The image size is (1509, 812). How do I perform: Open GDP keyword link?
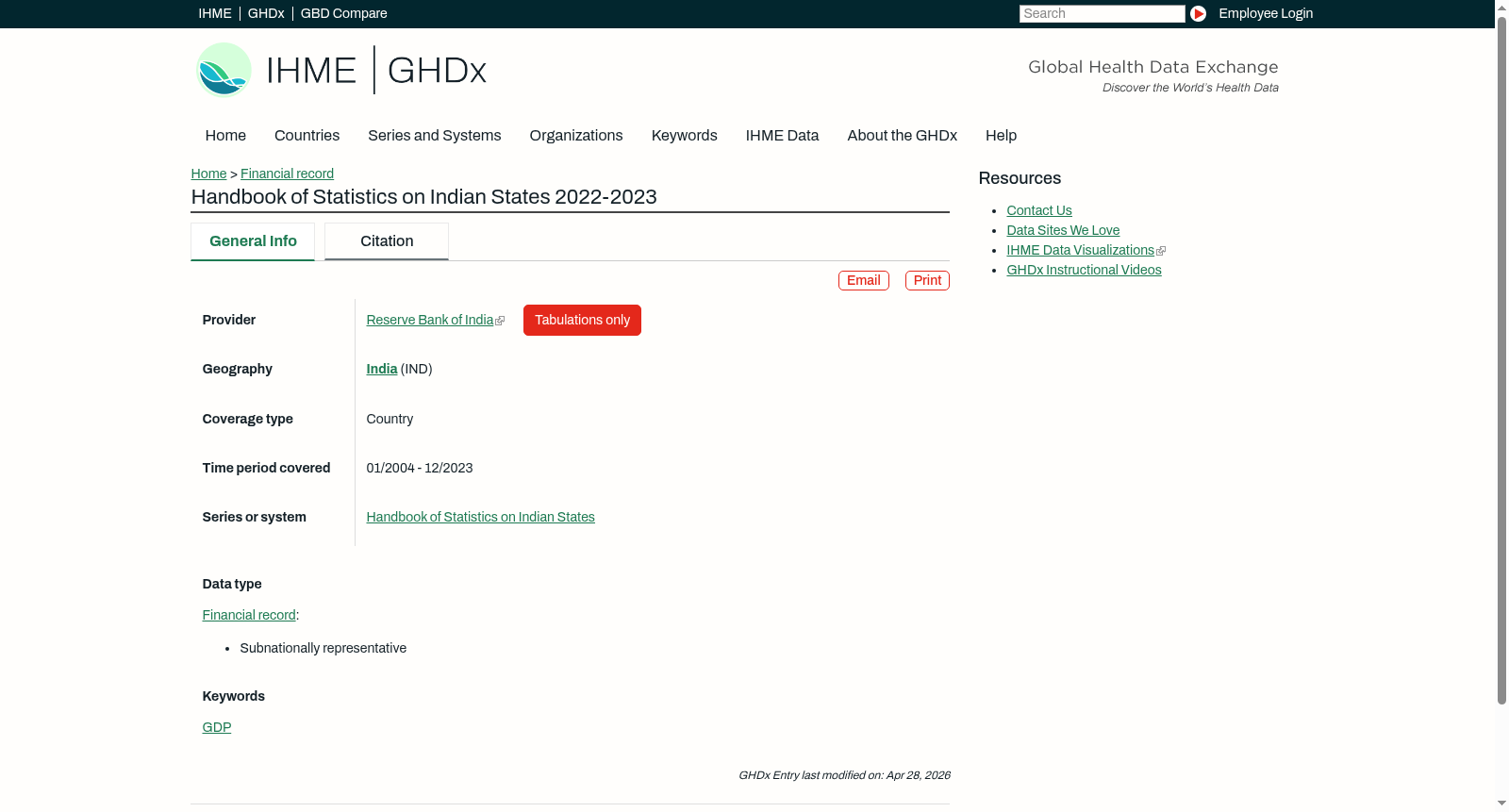(x=217, y=727)
